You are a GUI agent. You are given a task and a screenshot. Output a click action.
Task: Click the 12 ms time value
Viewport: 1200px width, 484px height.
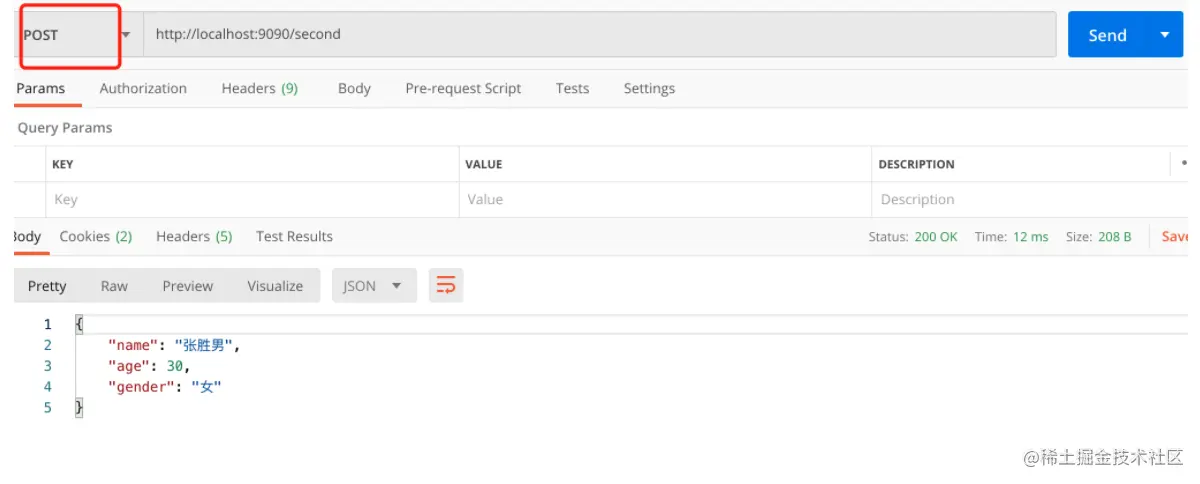coord(1030,237)
